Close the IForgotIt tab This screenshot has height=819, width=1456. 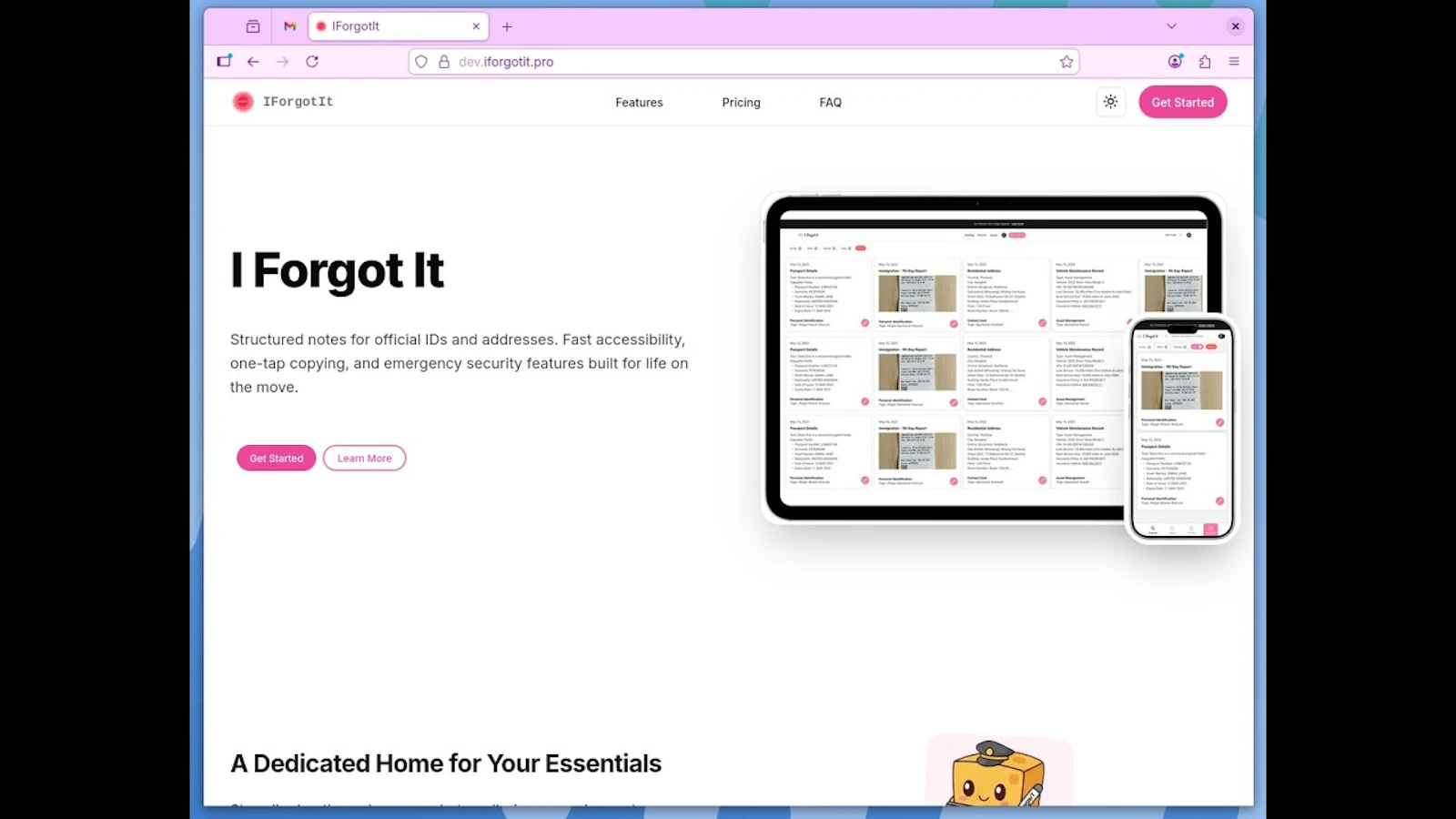click(x=476, y=26)
